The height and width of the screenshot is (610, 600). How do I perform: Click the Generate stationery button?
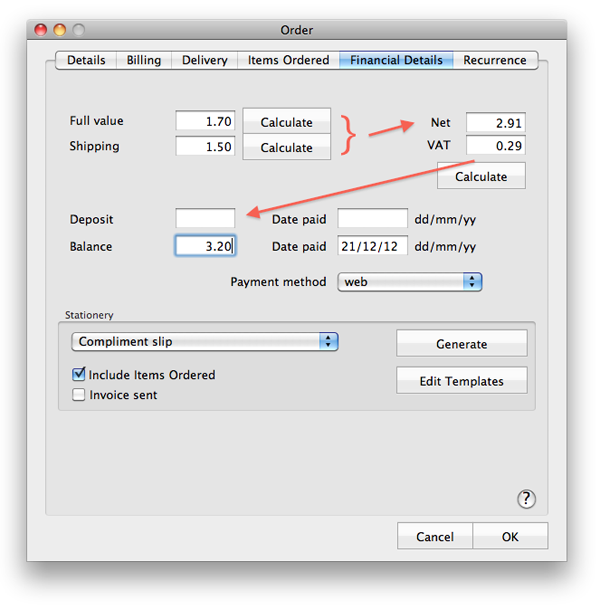click(x=461, y=344)
